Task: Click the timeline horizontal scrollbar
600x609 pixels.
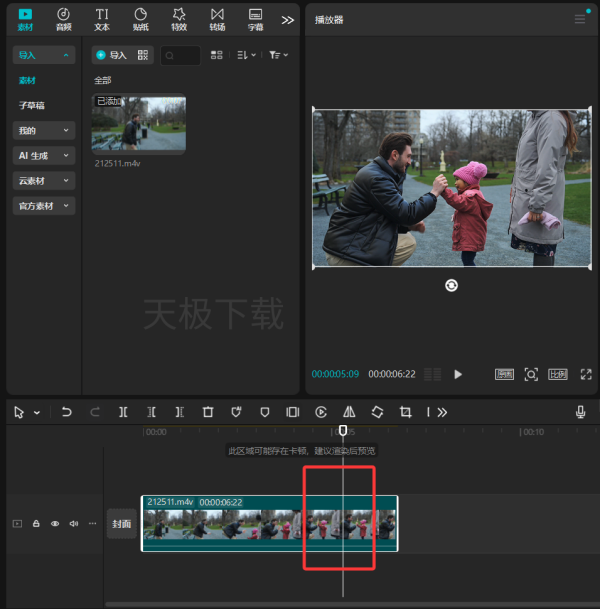Action: click(x=352, y=605)
